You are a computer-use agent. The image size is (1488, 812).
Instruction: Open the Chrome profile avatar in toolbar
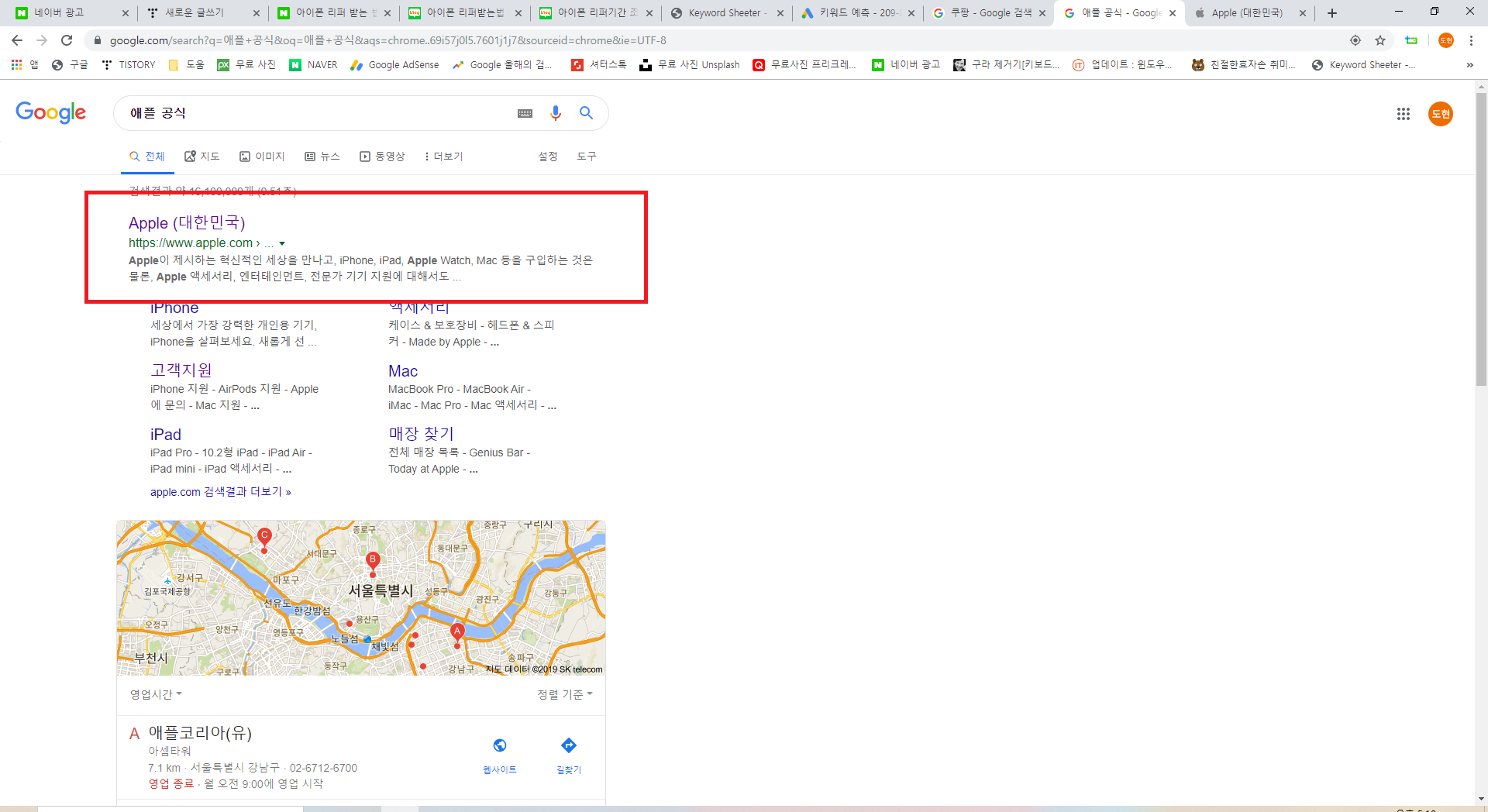point(1446,40)
